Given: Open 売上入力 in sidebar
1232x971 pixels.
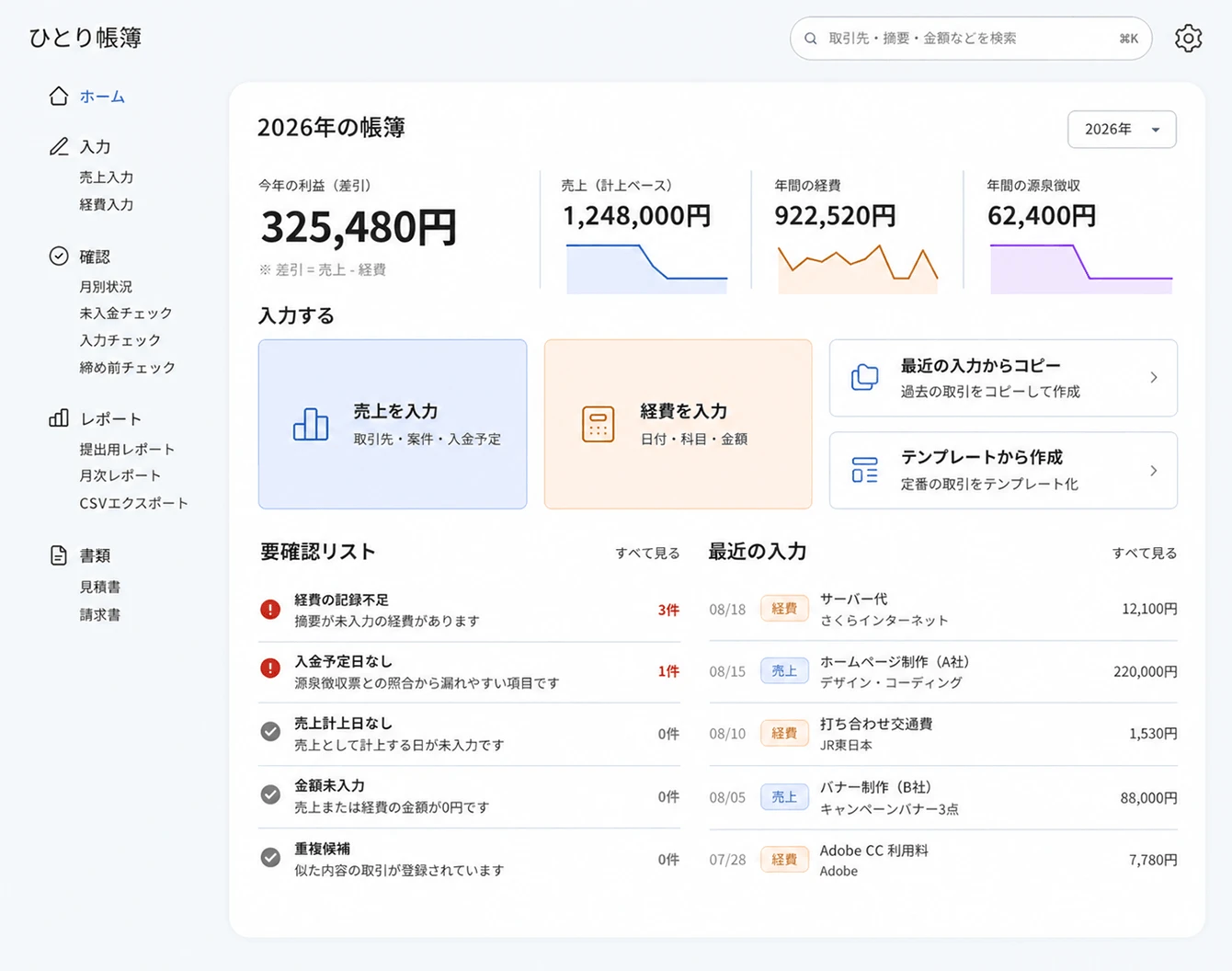Looking at the screenshot, I should tap(107, 177).
